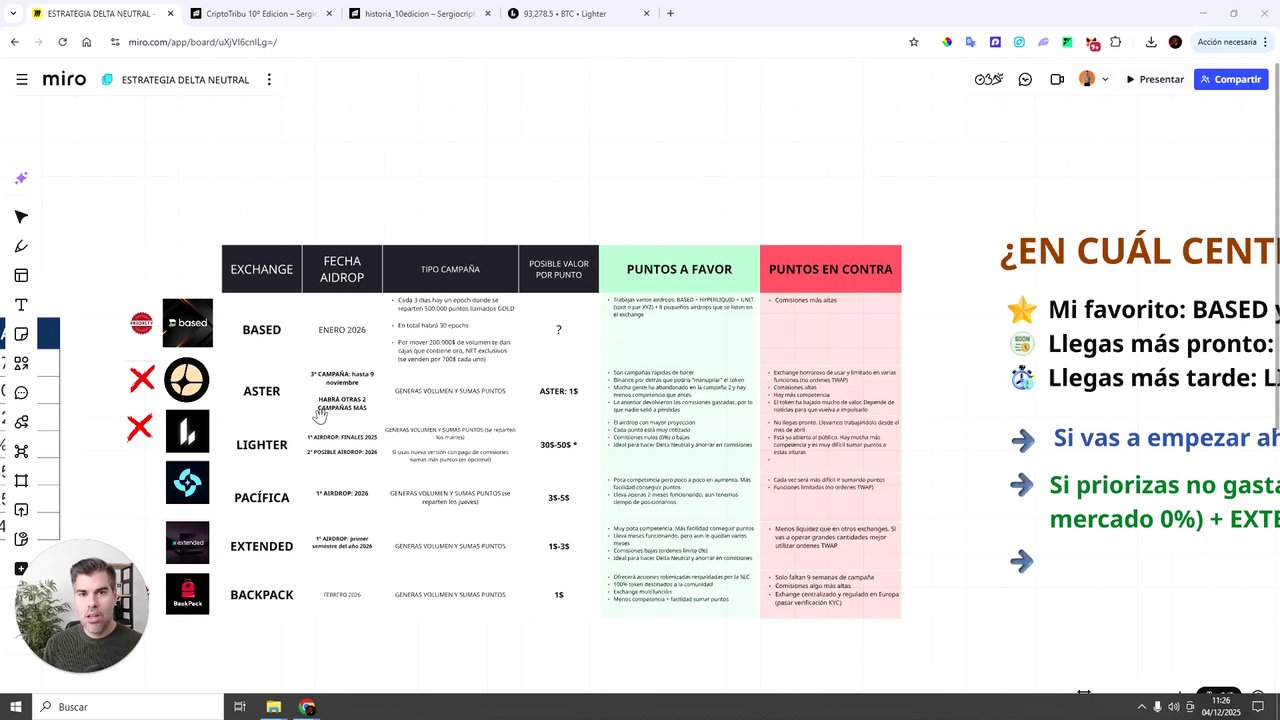Viewport: 1280px width, 720px height.
Task: Select the Aster logo image
Action: [187, 380]
